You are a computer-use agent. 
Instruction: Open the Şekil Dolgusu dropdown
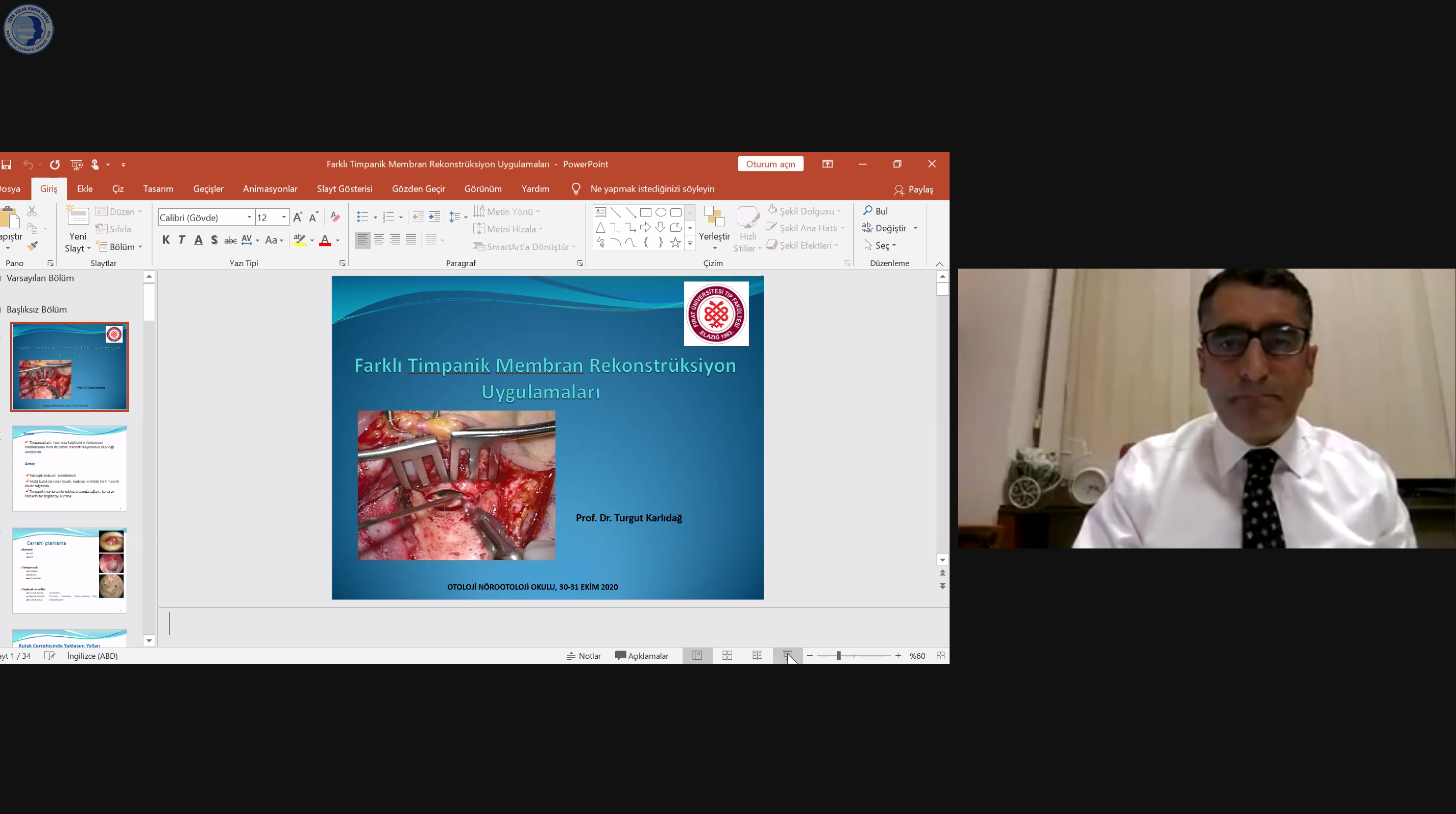pos(805,211)
